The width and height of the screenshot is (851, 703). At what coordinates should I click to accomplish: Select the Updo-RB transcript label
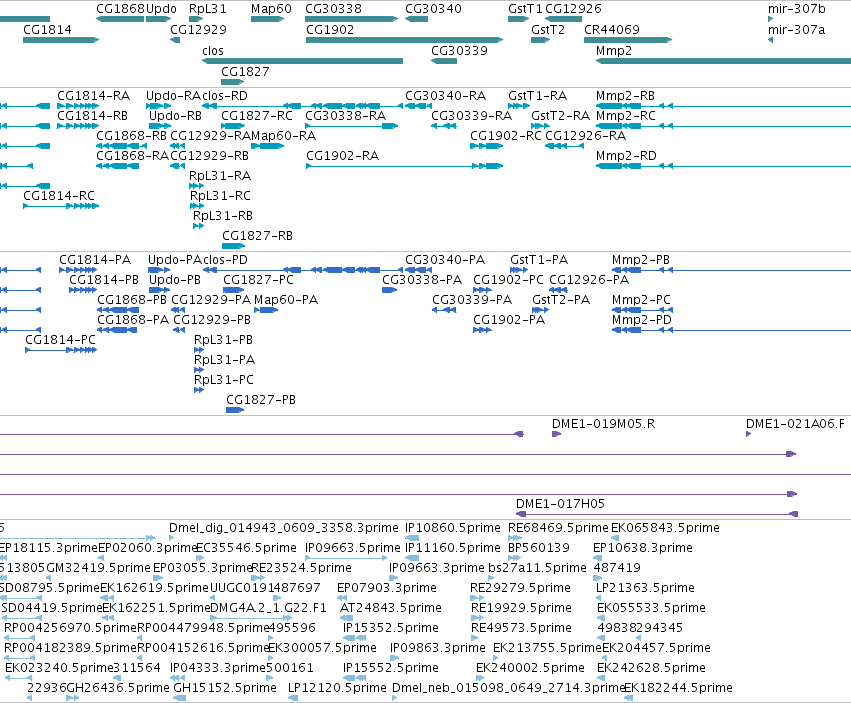tap(175, 116)
